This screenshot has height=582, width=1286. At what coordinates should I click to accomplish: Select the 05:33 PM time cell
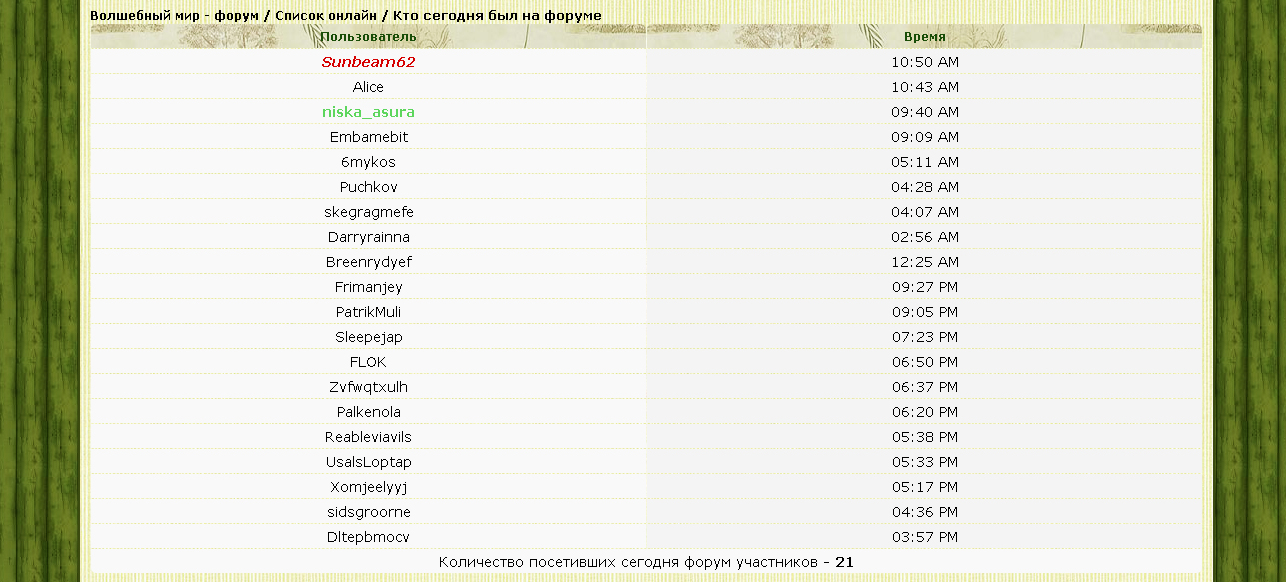pos(924,462)
